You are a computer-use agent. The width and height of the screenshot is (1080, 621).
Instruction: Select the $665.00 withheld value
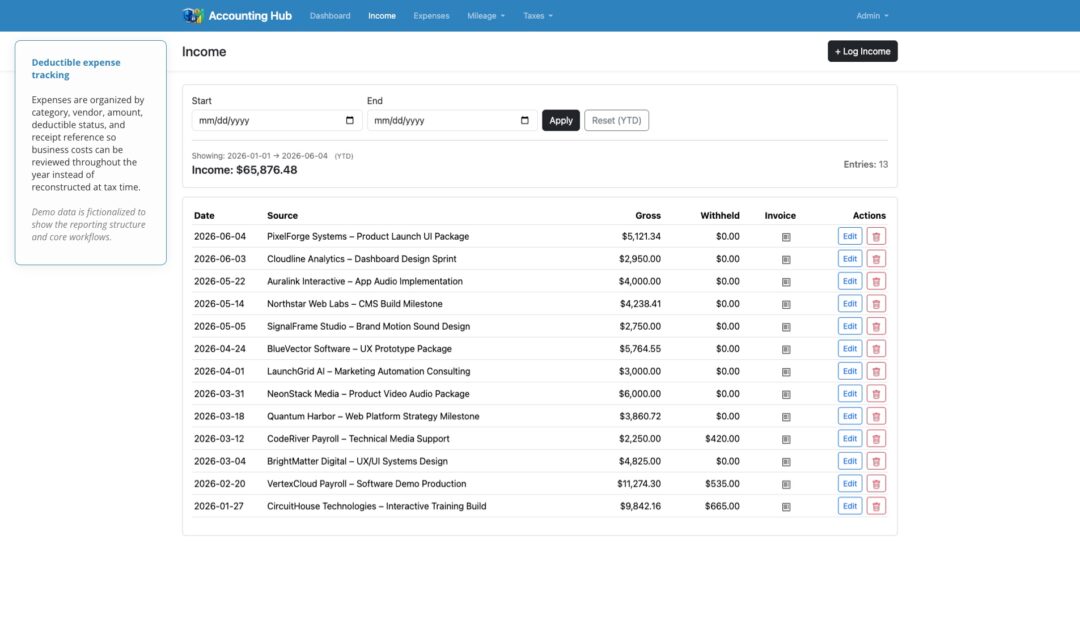point(722,506)
